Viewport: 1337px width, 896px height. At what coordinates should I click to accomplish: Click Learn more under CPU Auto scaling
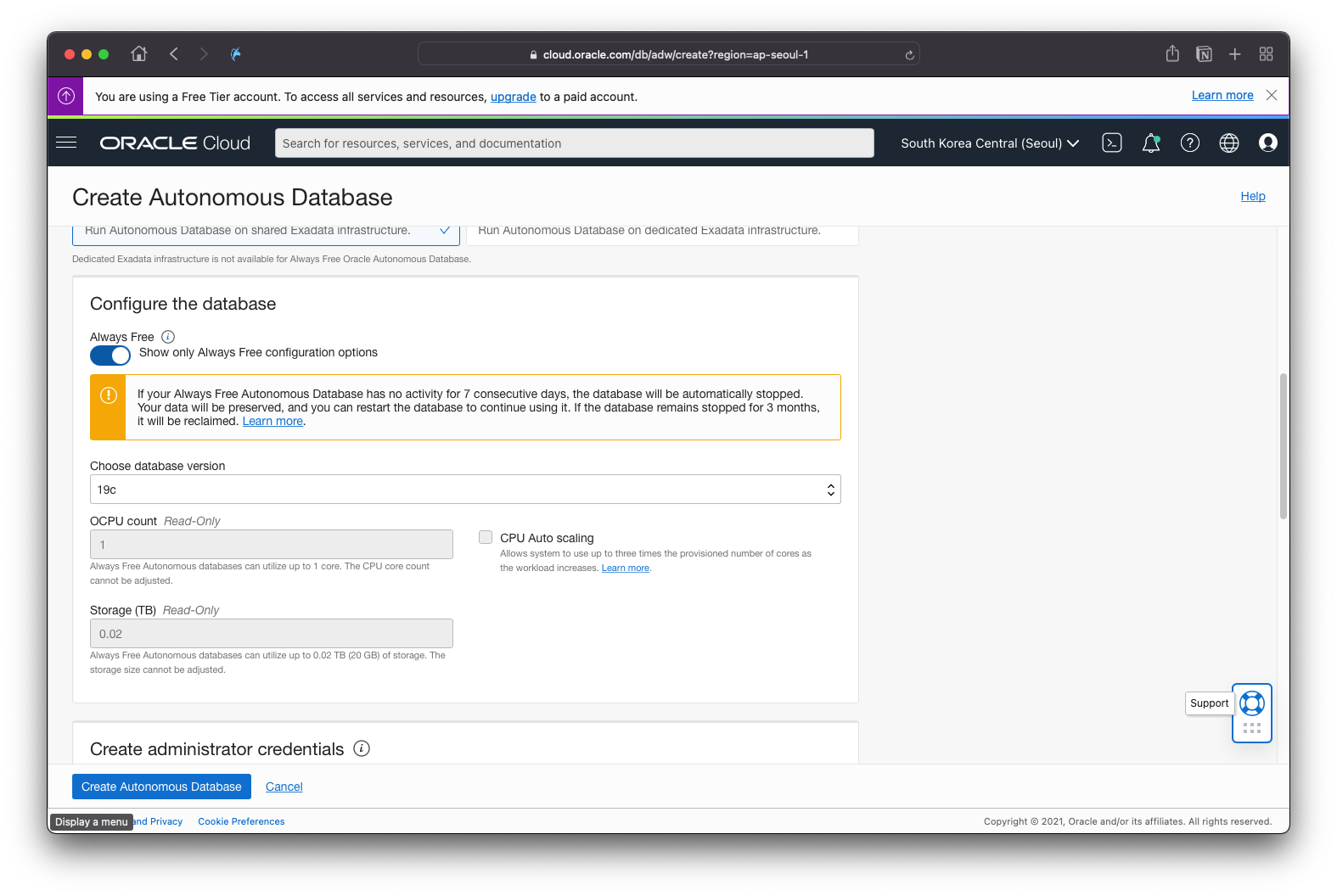click(626, 568)
